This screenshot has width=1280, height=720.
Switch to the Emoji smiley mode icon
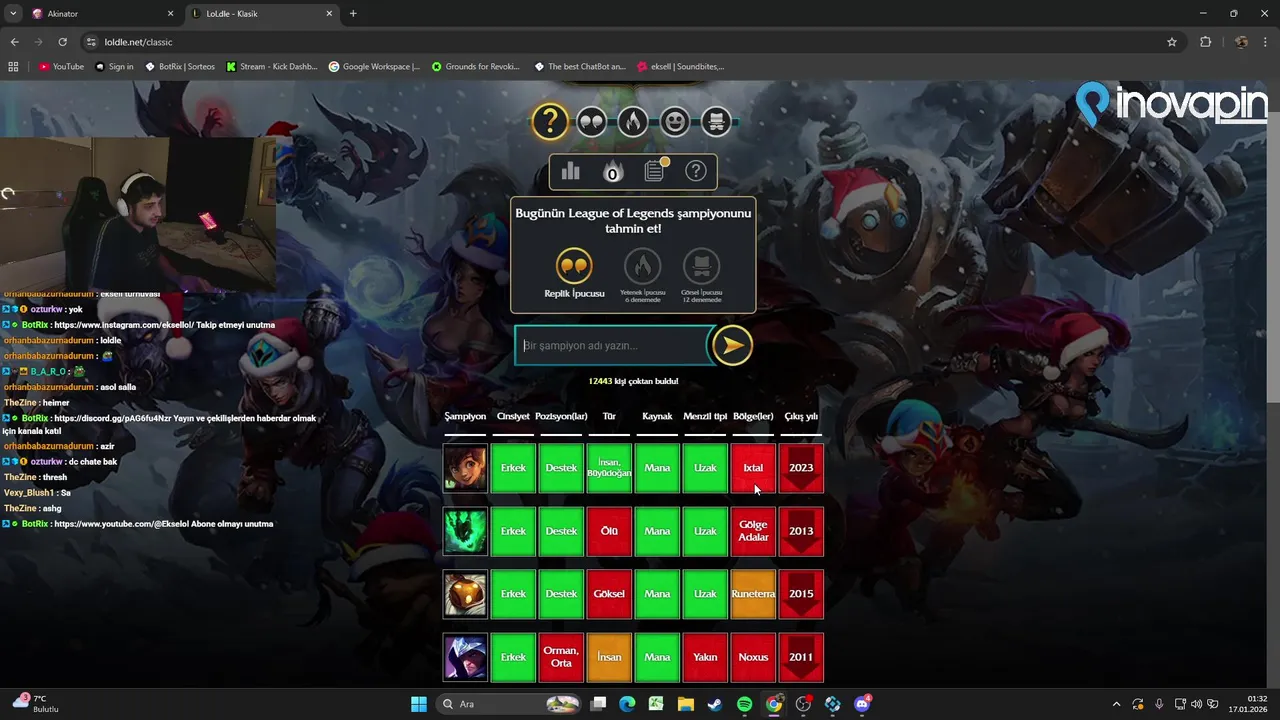(x=674, y=122)
